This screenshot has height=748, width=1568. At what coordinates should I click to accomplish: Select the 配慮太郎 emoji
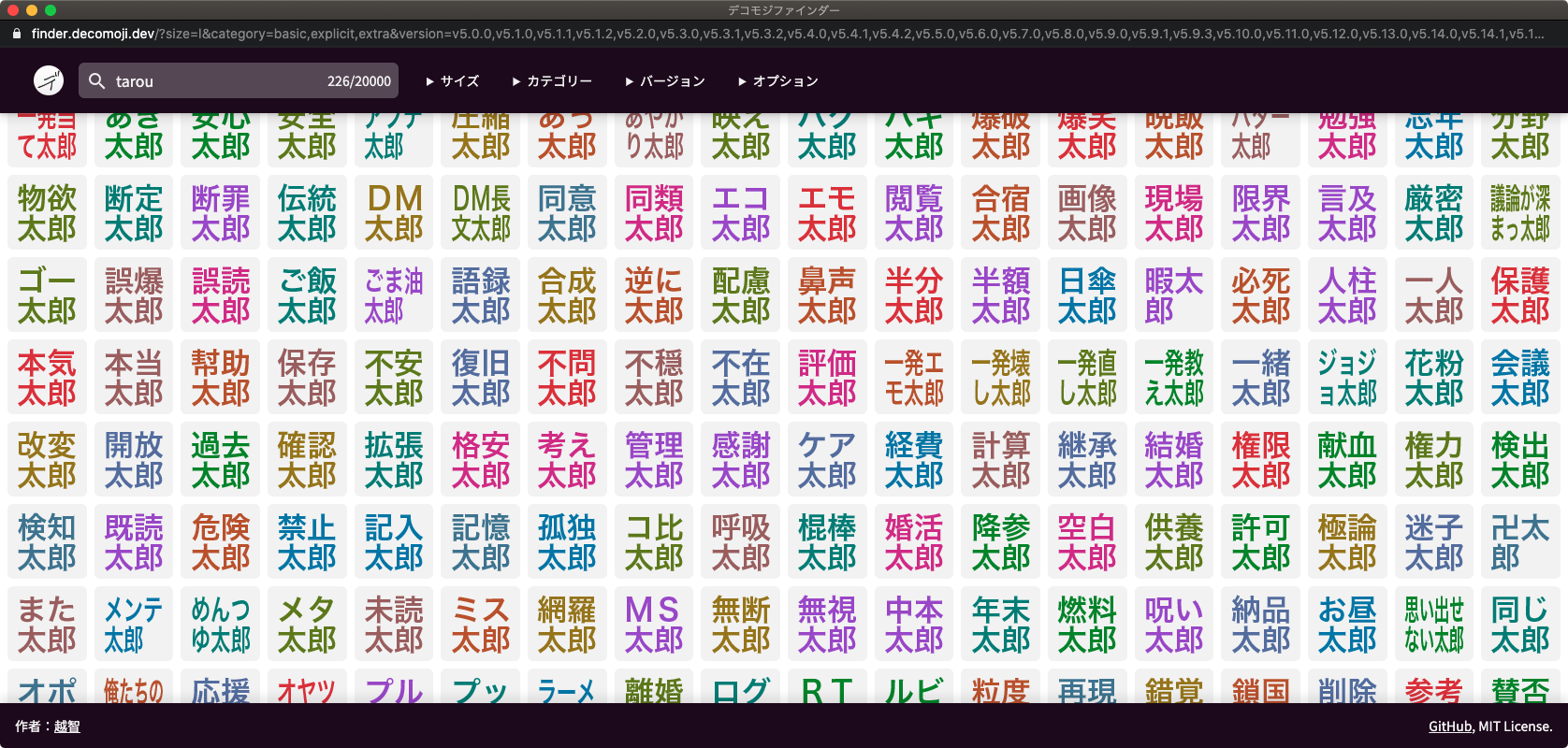tap(741, 295)
